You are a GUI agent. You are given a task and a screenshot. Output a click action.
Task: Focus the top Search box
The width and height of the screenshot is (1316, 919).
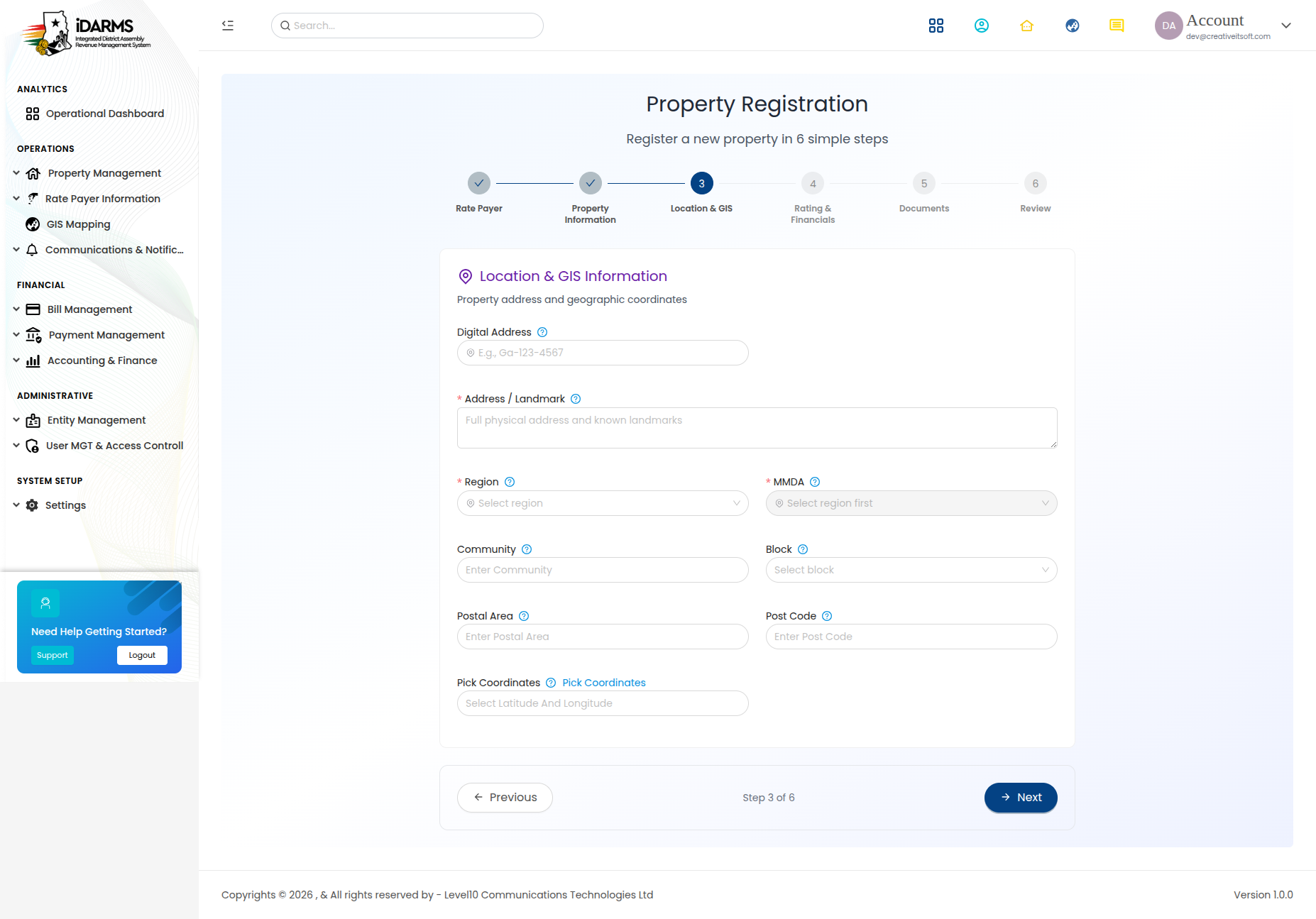407,26
